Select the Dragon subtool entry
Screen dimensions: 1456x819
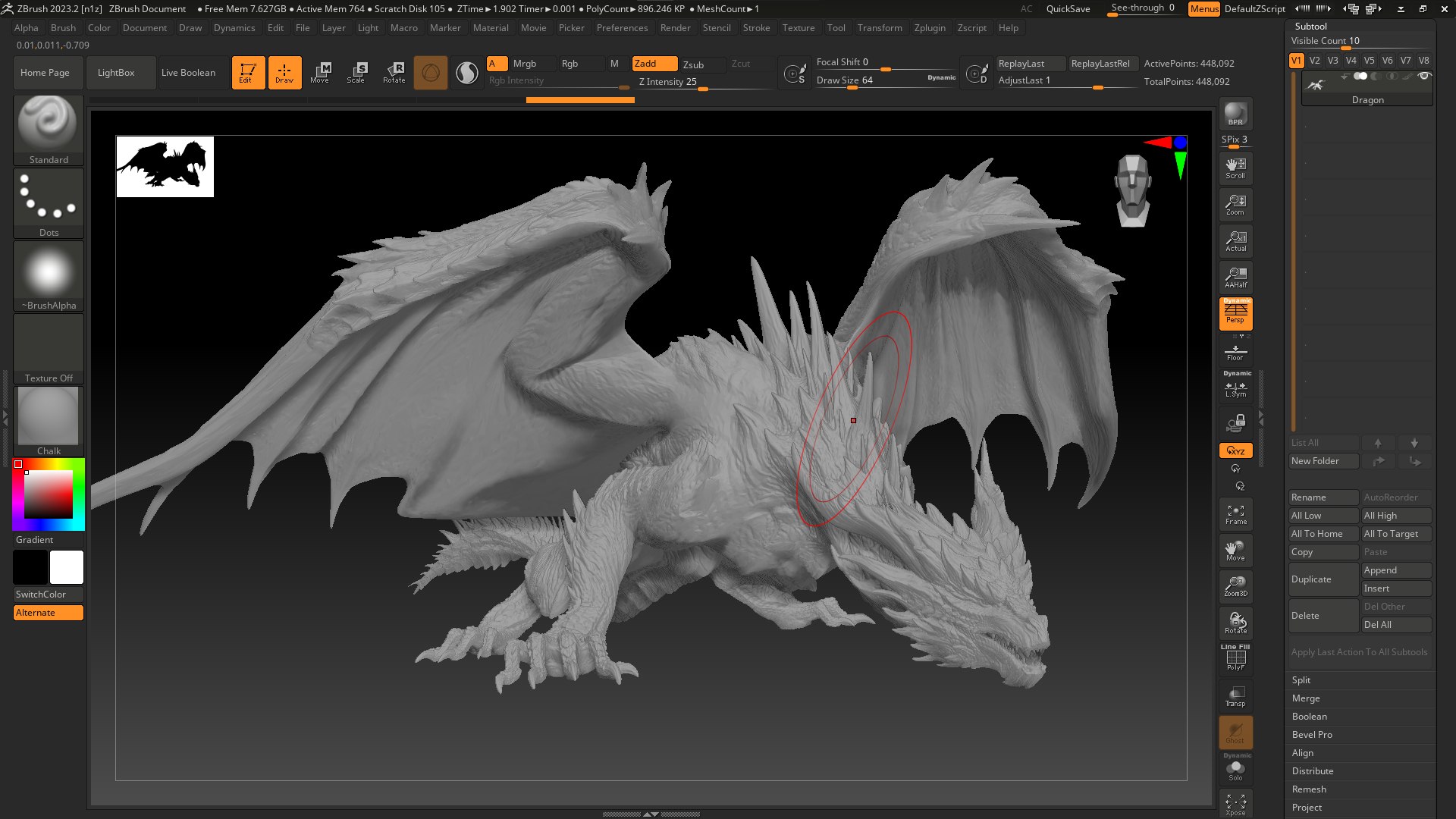pos(1367,89)
